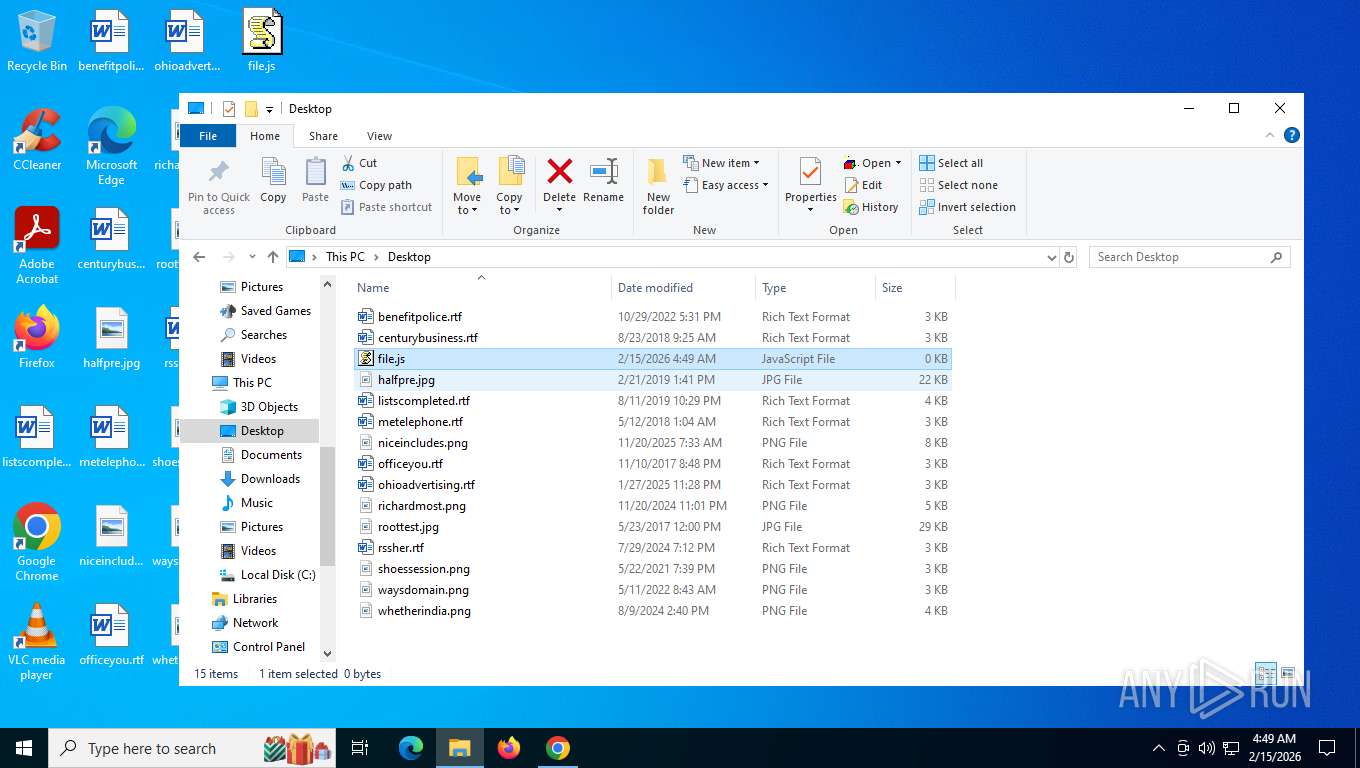This screenshot has height=768, width=1360.
Task: Select Downloads in navigation pane
Action: click(260, 479)
